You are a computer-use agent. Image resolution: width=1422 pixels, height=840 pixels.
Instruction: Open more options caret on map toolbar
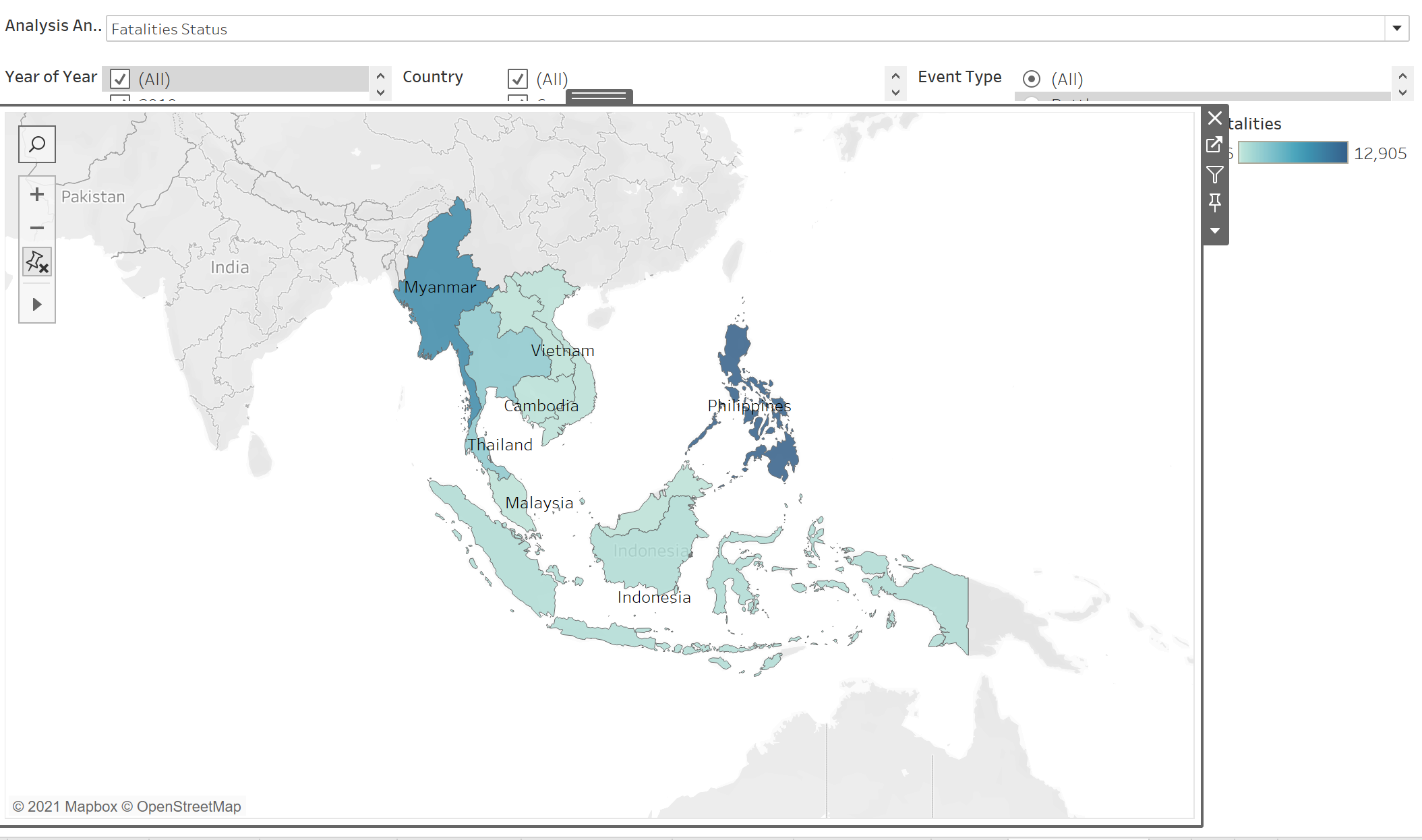click(x=1214, y=231)
